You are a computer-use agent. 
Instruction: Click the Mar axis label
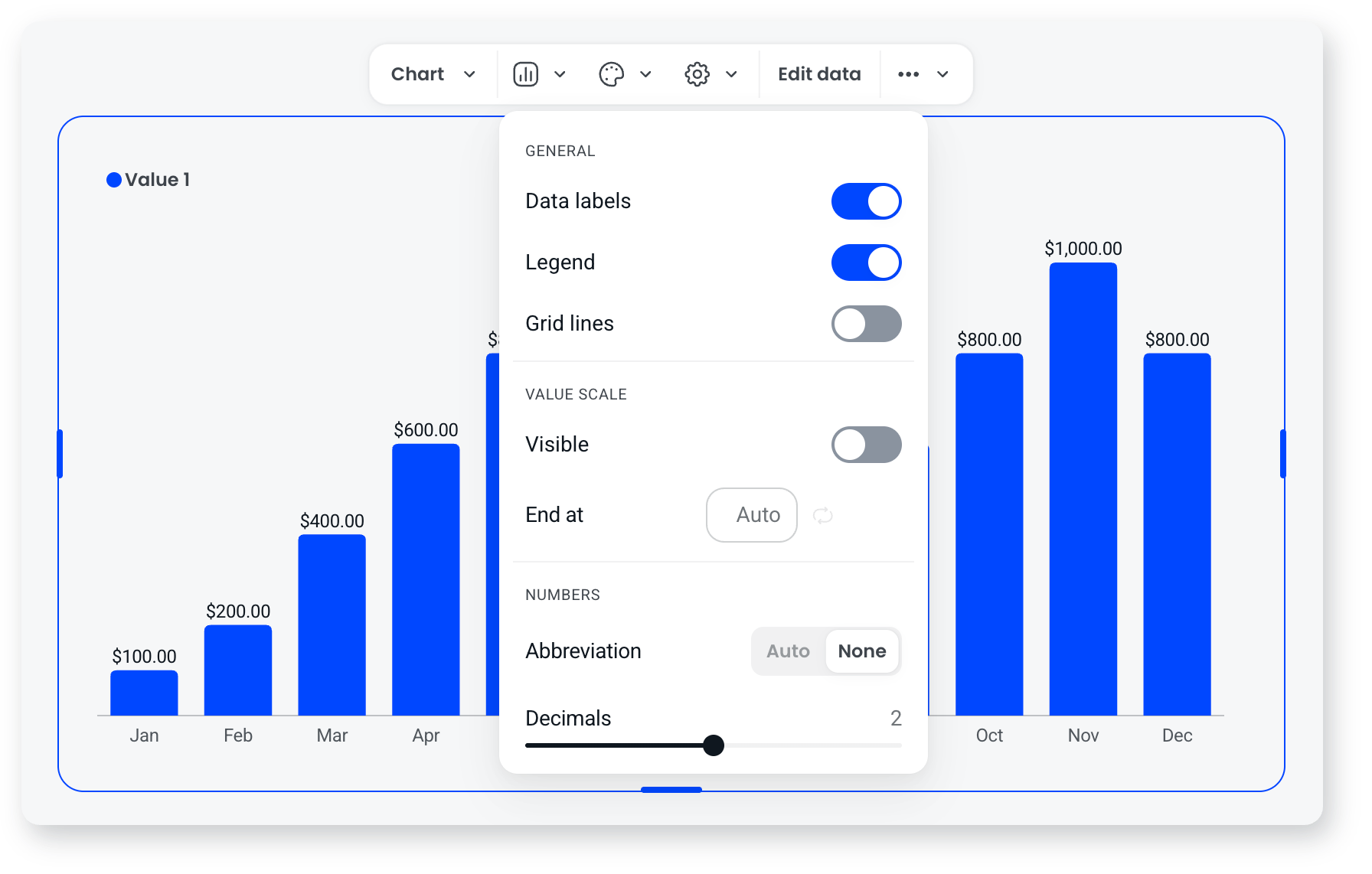point(332,735)
